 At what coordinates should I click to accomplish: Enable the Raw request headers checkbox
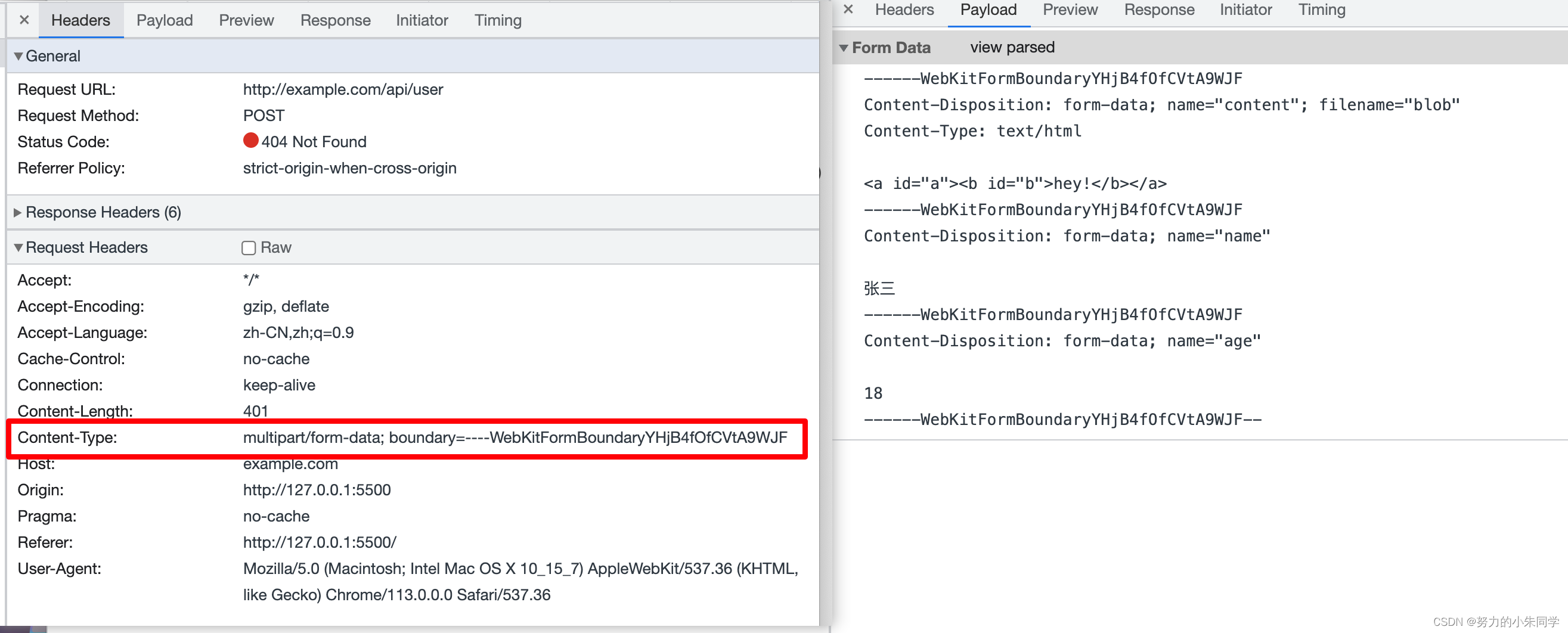click(x=249, y=248)
